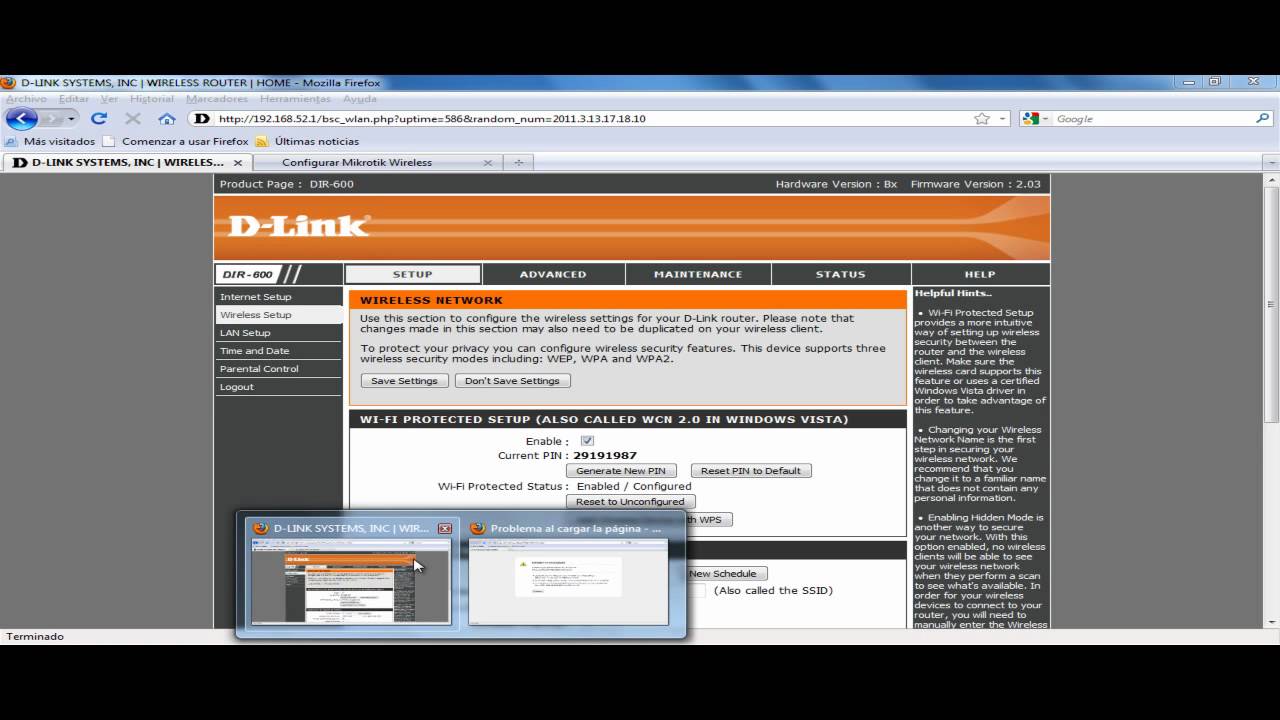Select Wireless Setup in sidebar
The image size is (1280, 720).
(278, 315)
